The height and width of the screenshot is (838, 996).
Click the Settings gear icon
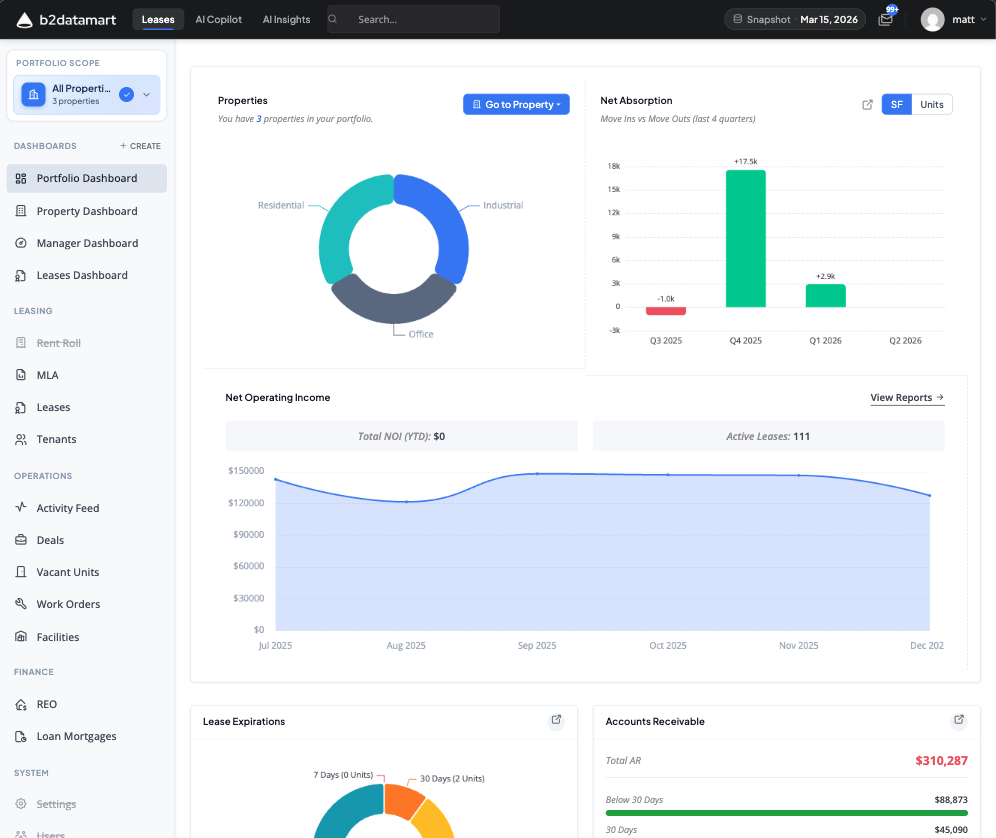(x=21, y=804)
